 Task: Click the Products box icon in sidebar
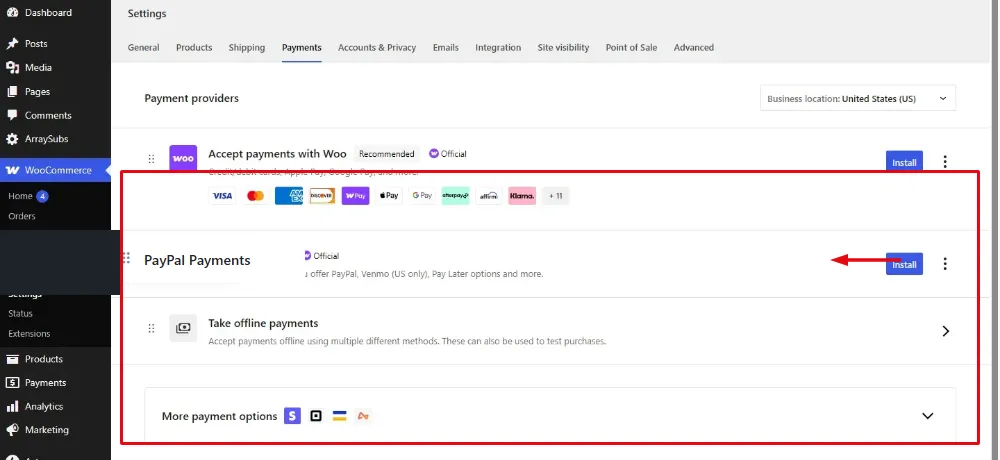point(12,359)
